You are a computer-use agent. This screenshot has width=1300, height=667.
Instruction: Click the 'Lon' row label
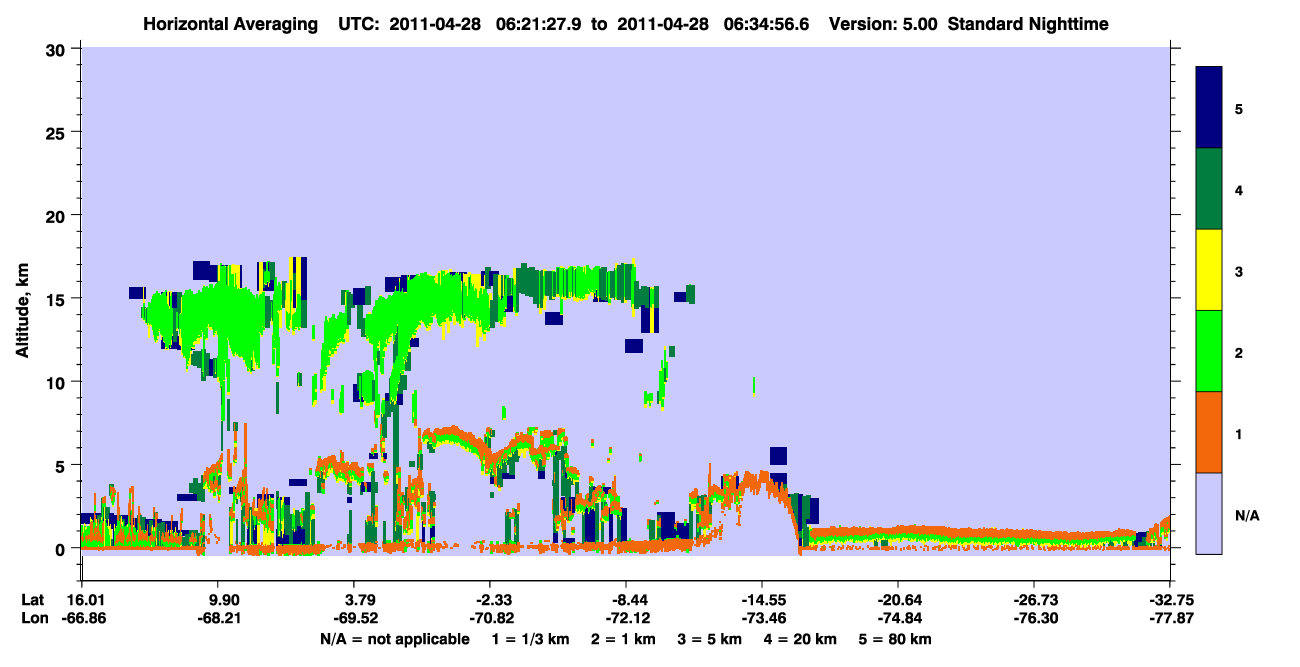pos(34,618)
